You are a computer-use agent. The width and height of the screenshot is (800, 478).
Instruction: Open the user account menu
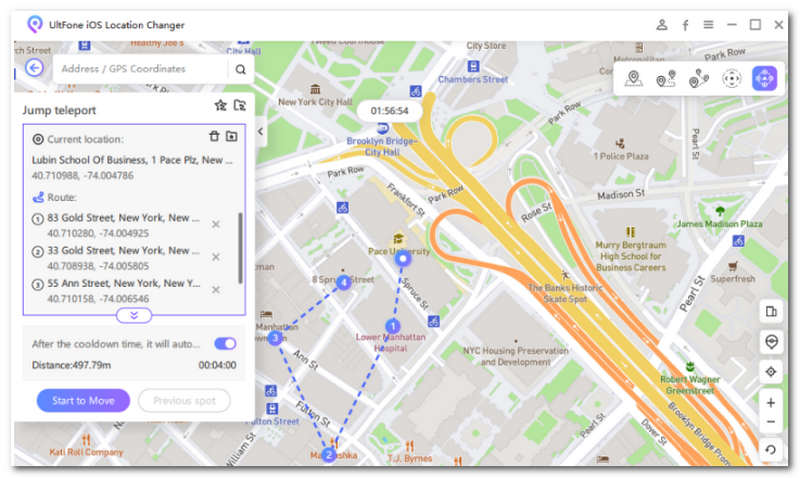(661, 24)
